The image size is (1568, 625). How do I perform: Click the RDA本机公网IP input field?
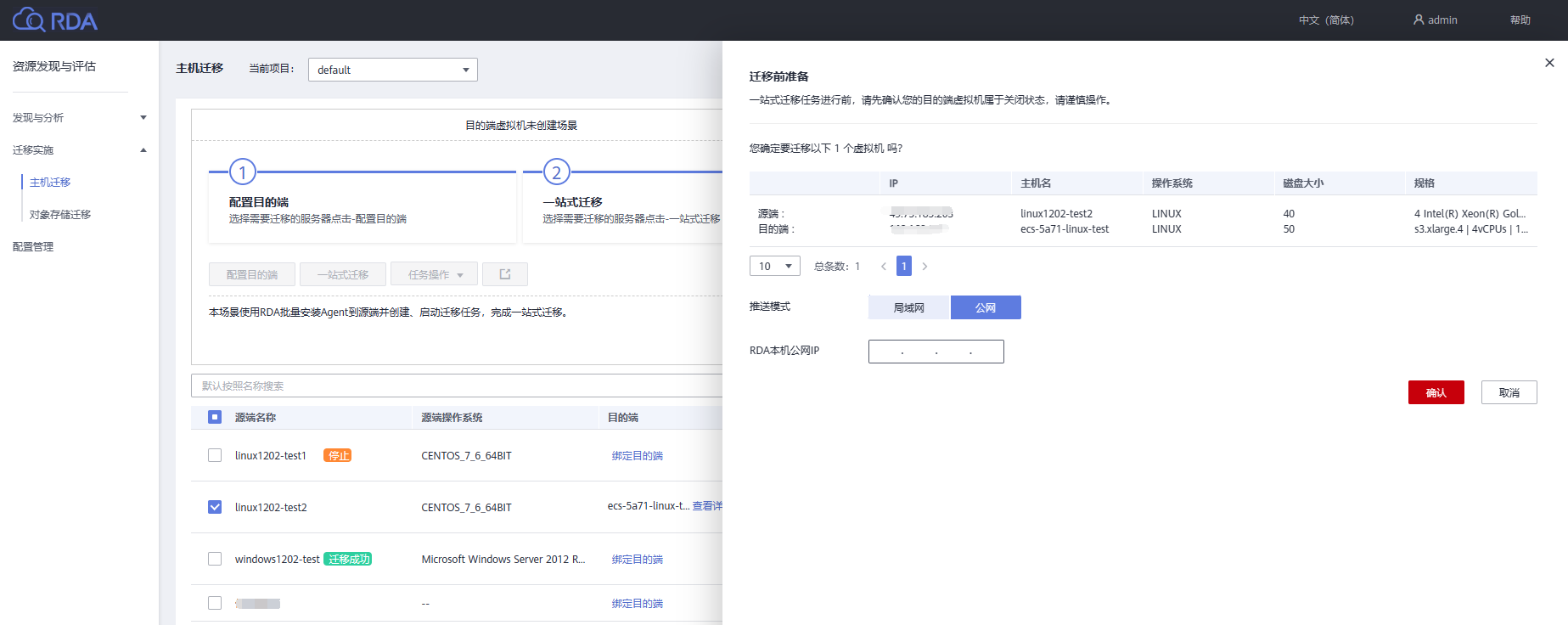pyautogui.click(x=936, y=352)
